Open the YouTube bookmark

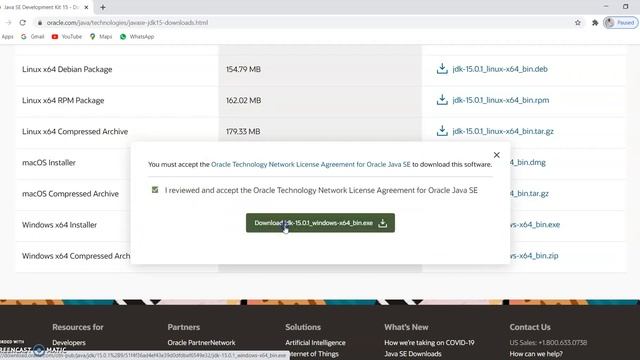pos(67,36)
